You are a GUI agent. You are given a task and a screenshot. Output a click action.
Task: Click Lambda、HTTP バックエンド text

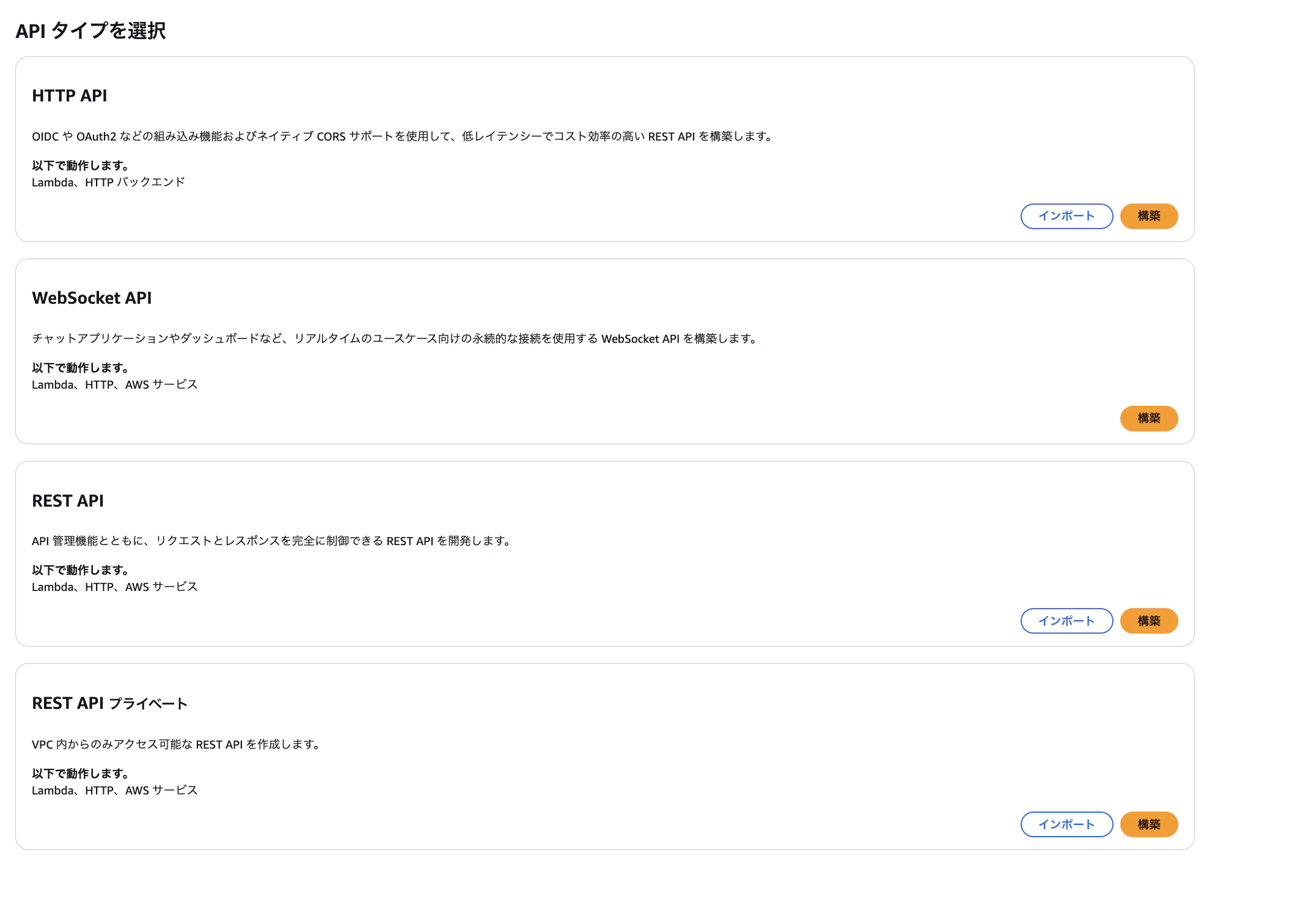click(108, 182)
